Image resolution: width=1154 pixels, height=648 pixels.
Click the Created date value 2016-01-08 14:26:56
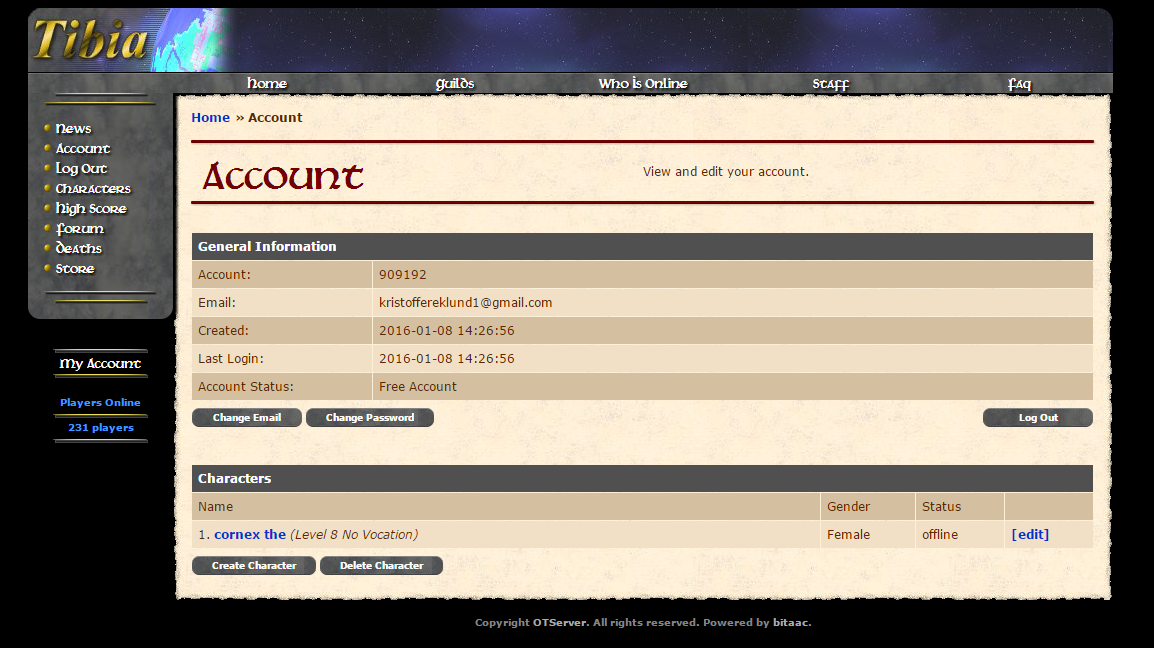[x=447, y=331]
